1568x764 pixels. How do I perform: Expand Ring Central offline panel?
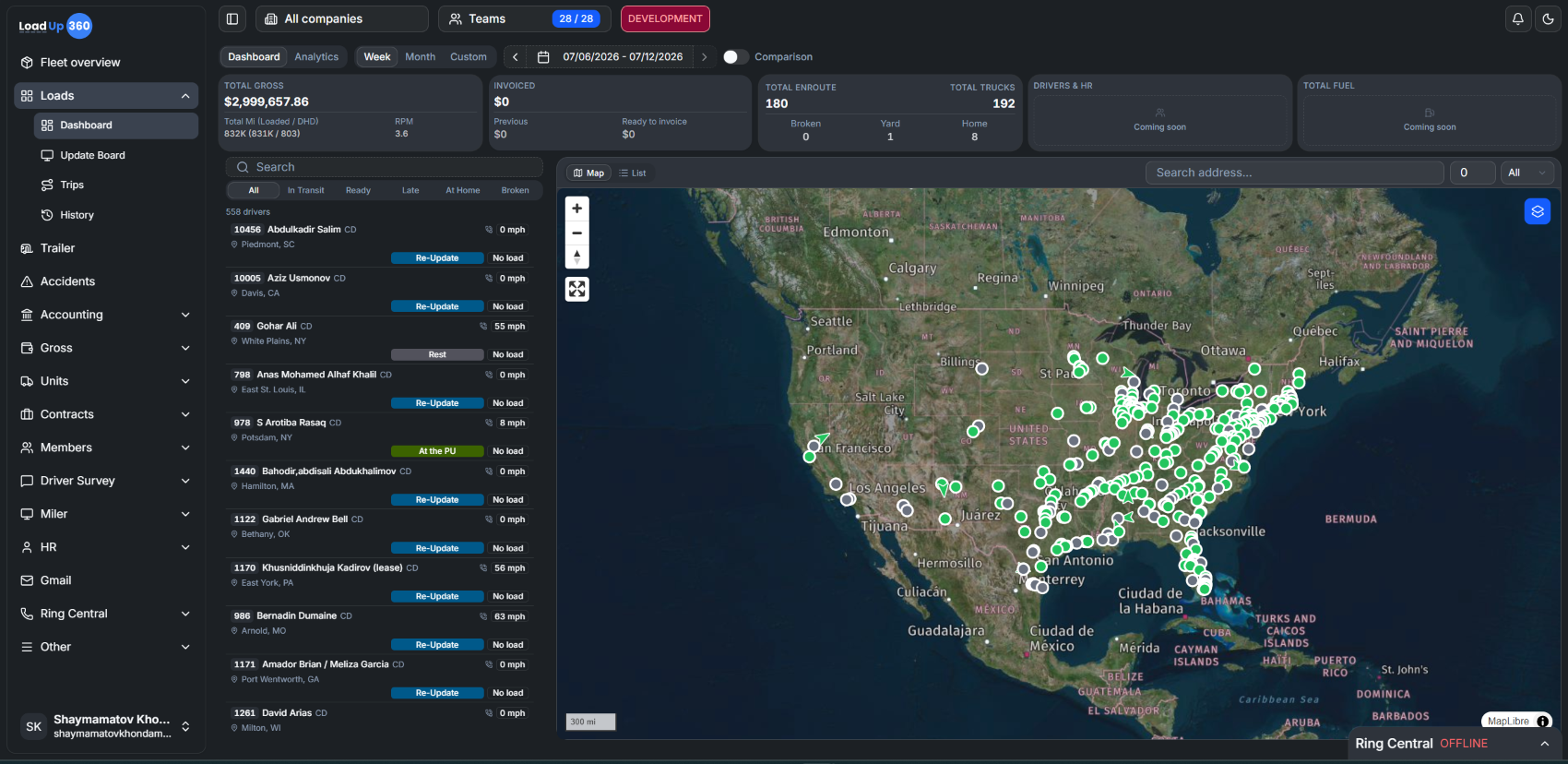1545,744
